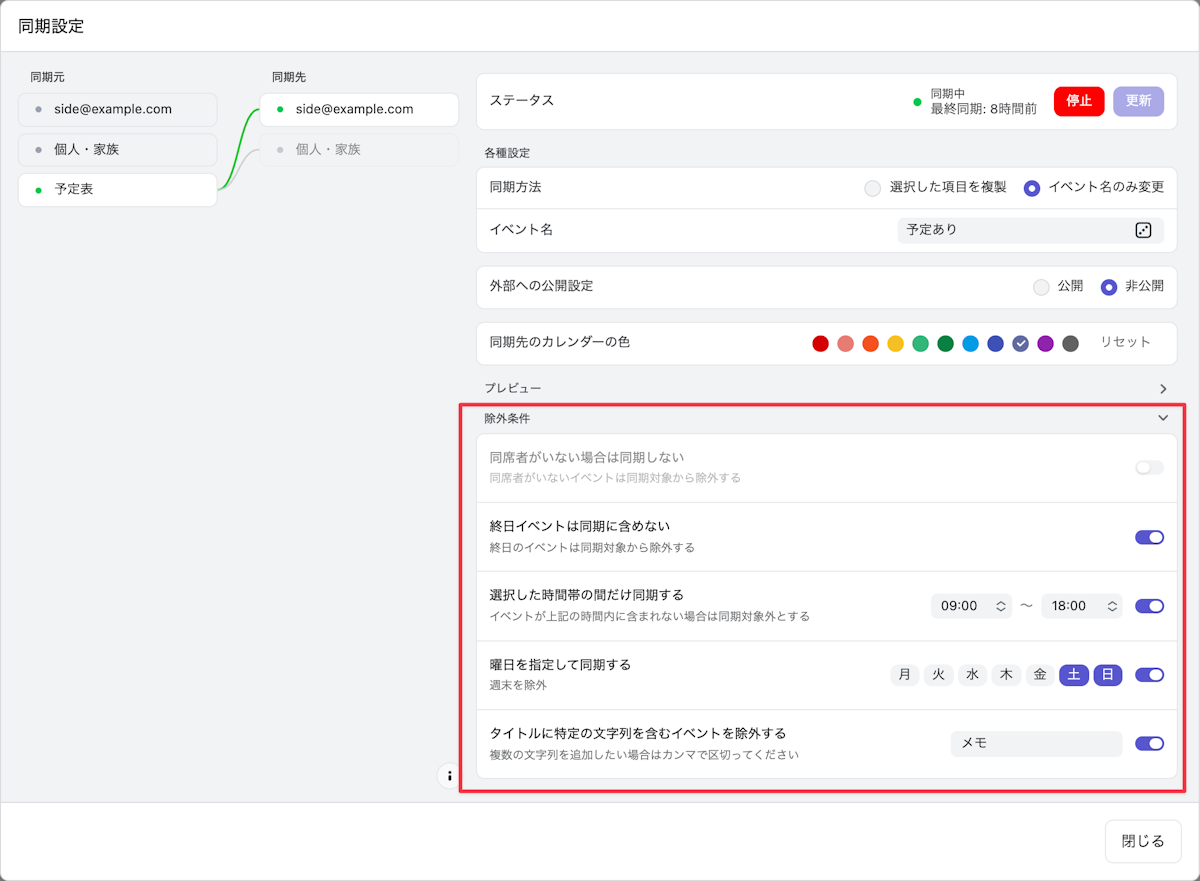
Task: Select source calendar 個人・家族 under 同期元
Action: pyautogui.click(x=117, y=149)
